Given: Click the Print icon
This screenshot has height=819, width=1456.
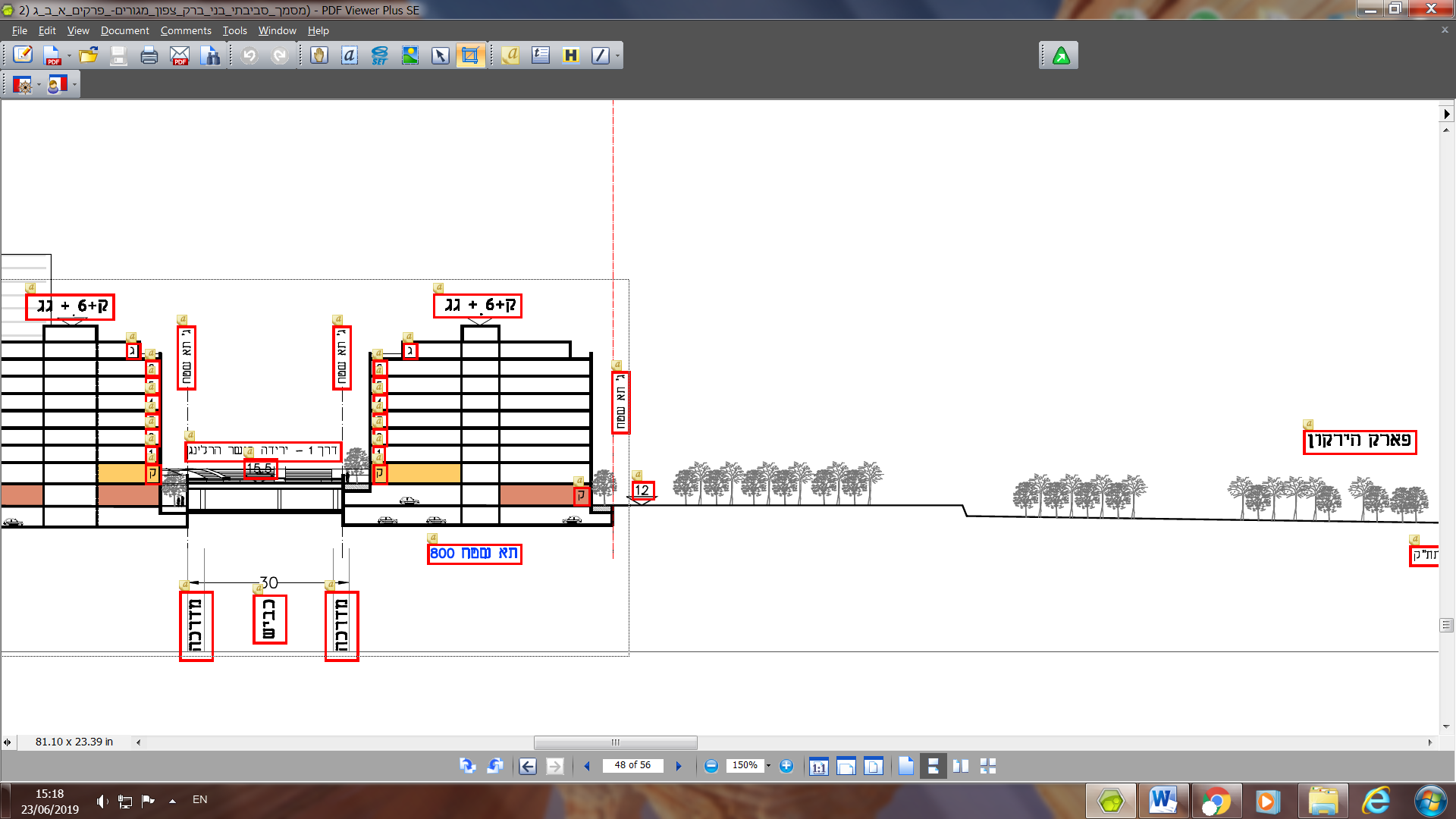Looking at the screenshot, I should [149, 55].
